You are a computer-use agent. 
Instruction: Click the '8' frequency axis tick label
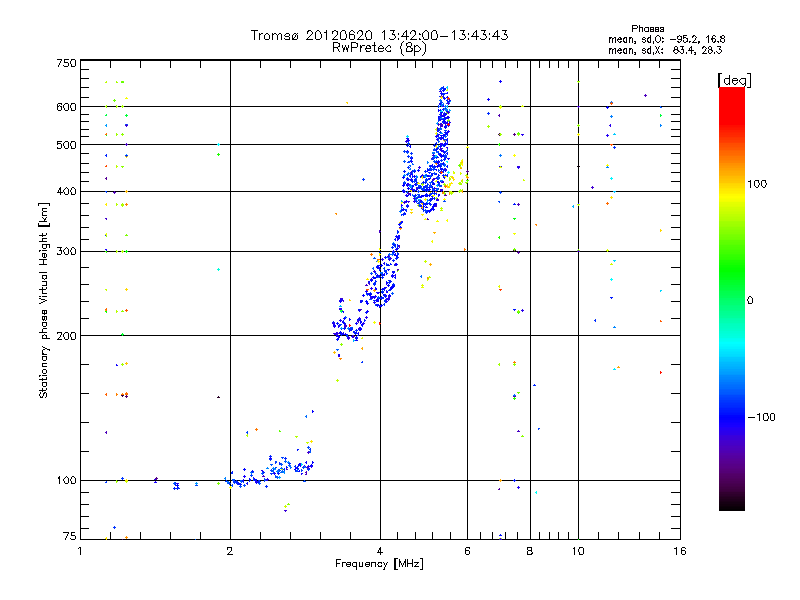(530, 551)
